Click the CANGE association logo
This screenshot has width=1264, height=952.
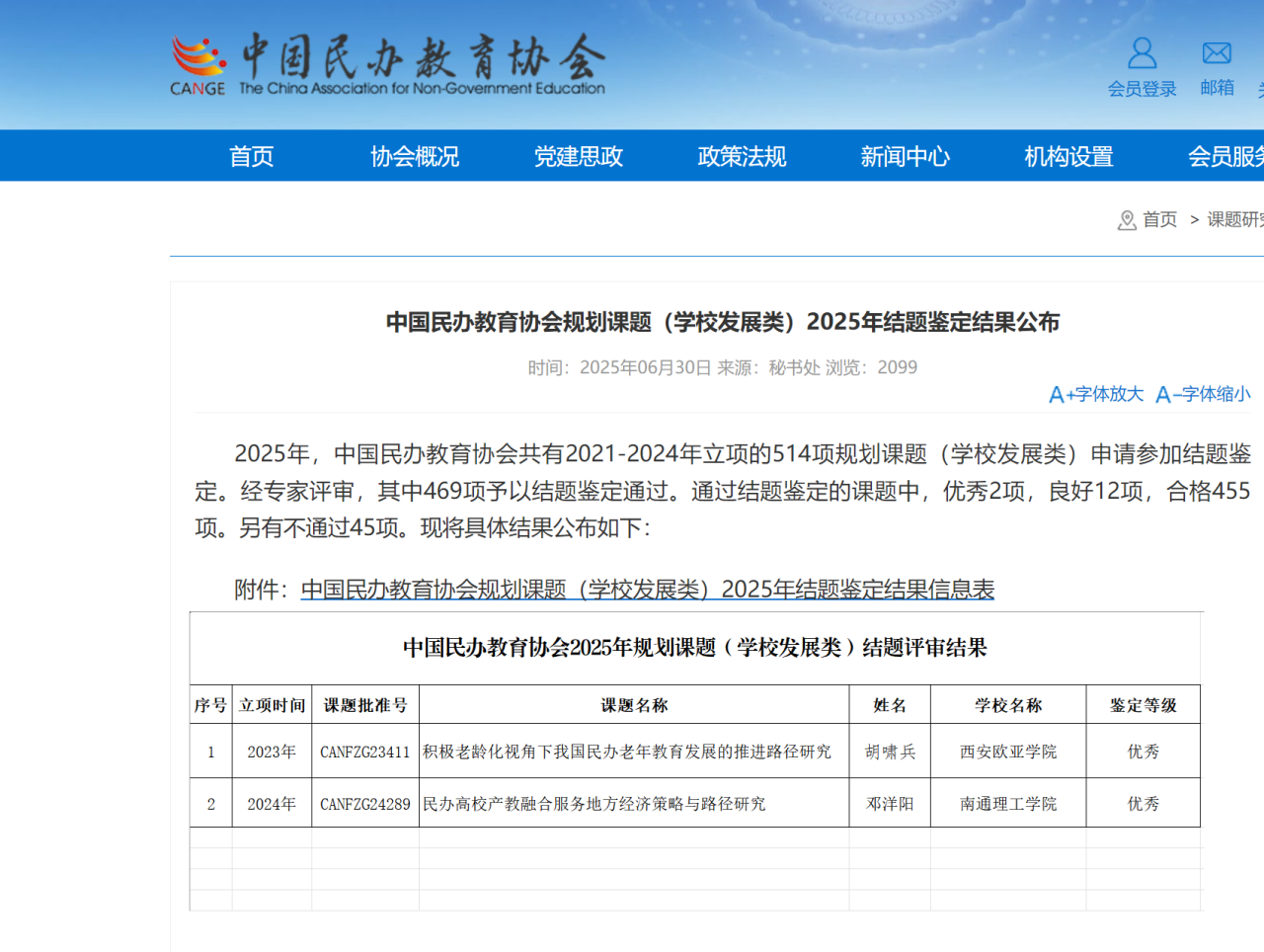pos(197,66)
